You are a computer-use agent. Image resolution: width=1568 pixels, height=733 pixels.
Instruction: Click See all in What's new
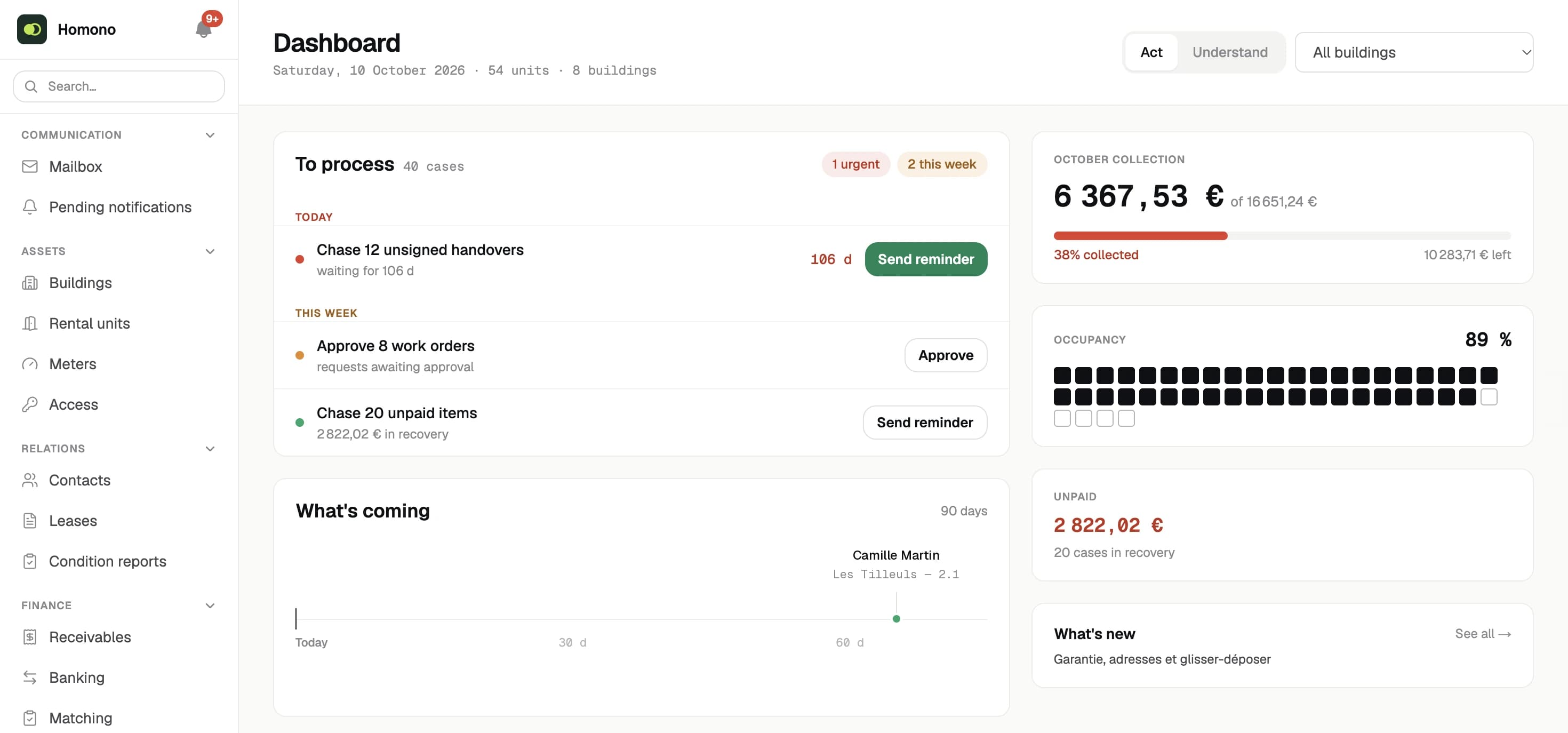(x=1483, y=634)
